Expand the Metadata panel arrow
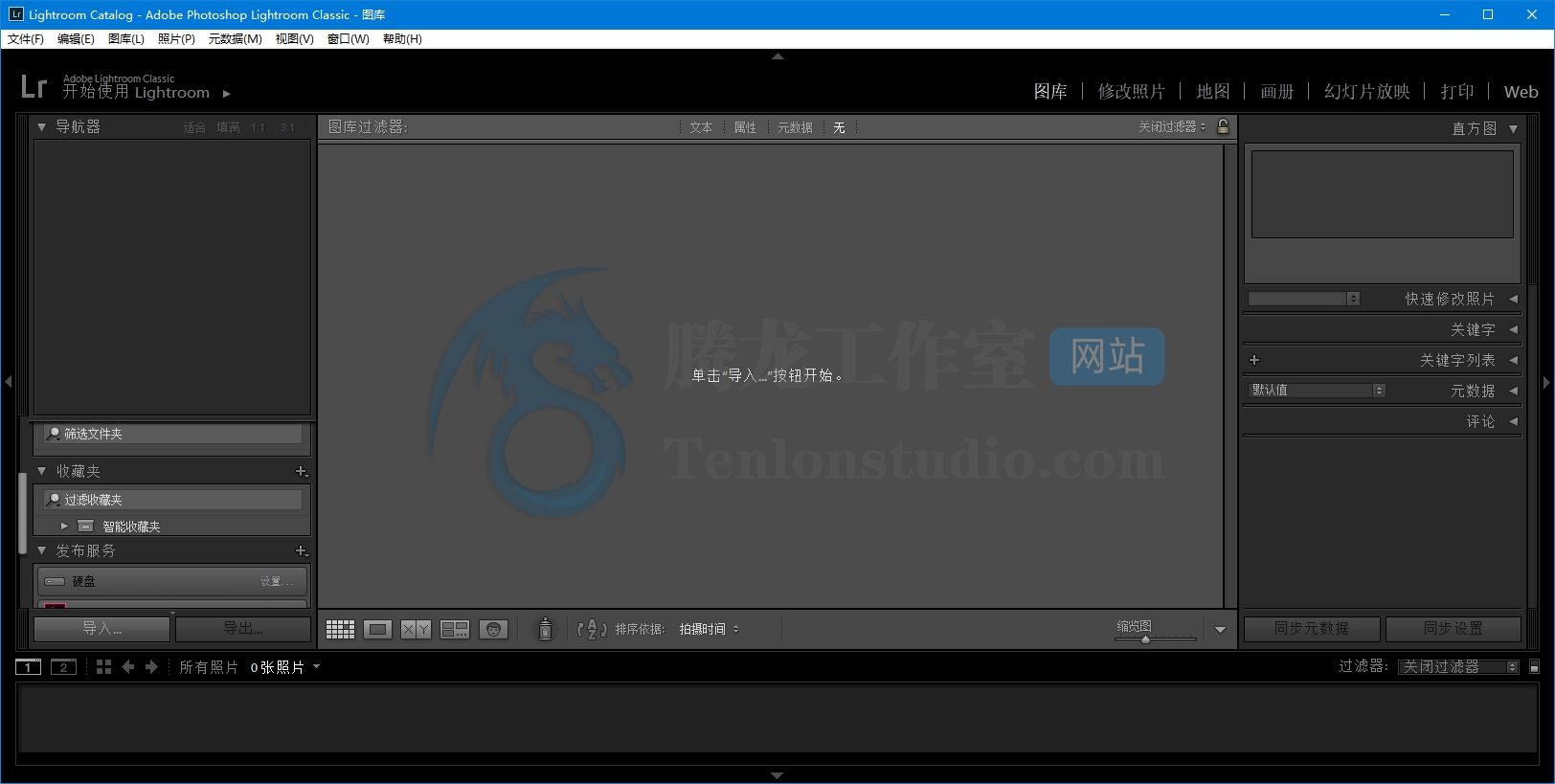Viewport: 1555px width, 784px height. [1514, 391]
